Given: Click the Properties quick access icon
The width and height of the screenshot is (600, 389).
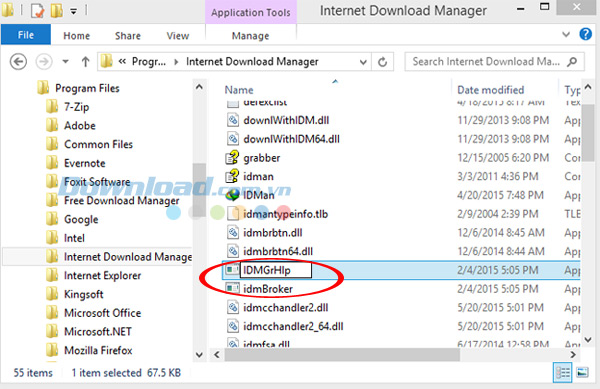Looking at the screenshot, I should point(37,11).
